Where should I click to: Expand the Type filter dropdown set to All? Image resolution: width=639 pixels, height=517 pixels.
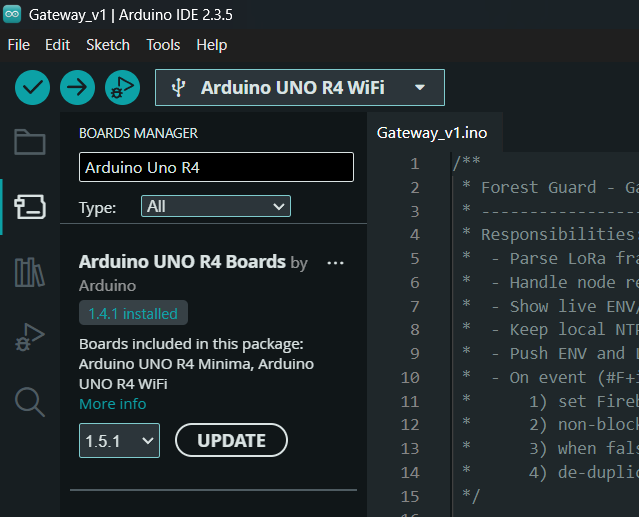coord(216,206)
